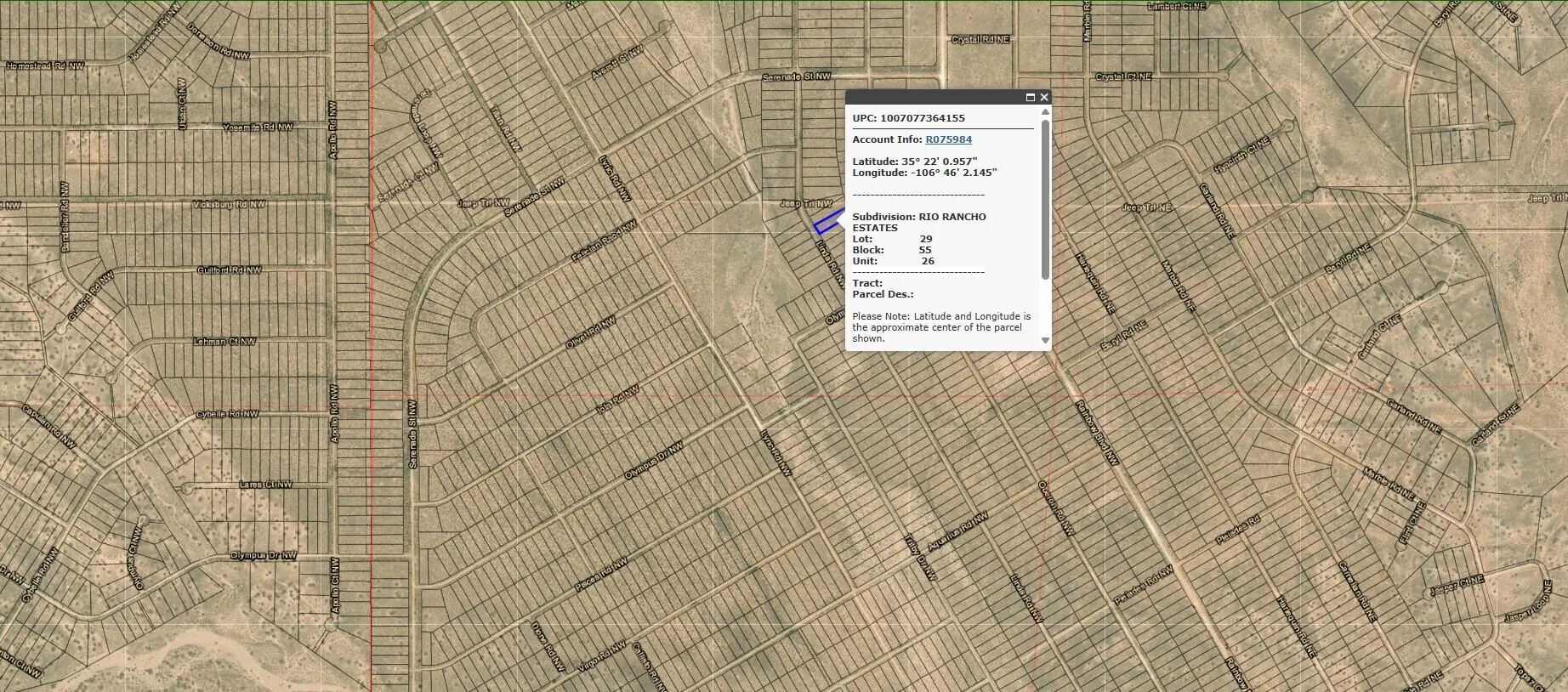Click the Olympus Dr NW label at left
This screenshot has width=1568, height=692.
coord(263,556)
